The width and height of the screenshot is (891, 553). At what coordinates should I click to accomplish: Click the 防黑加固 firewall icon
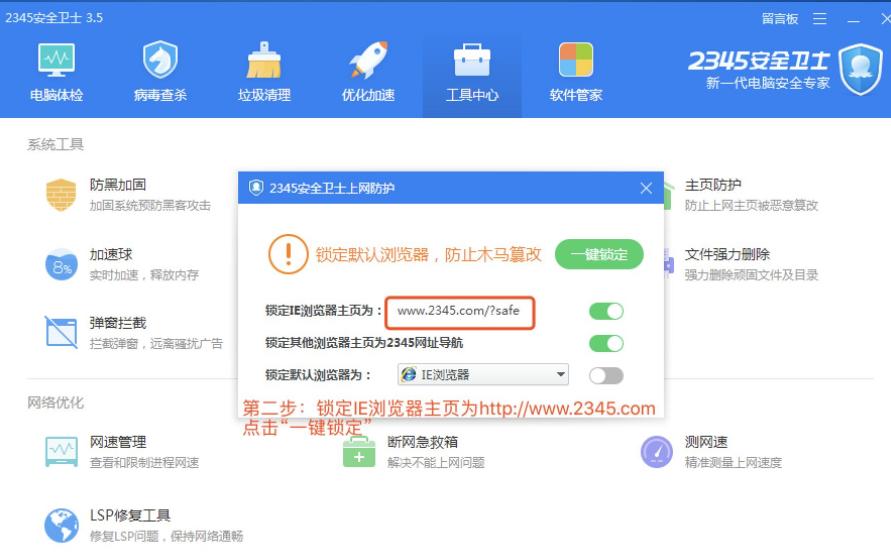pos(61,194)
